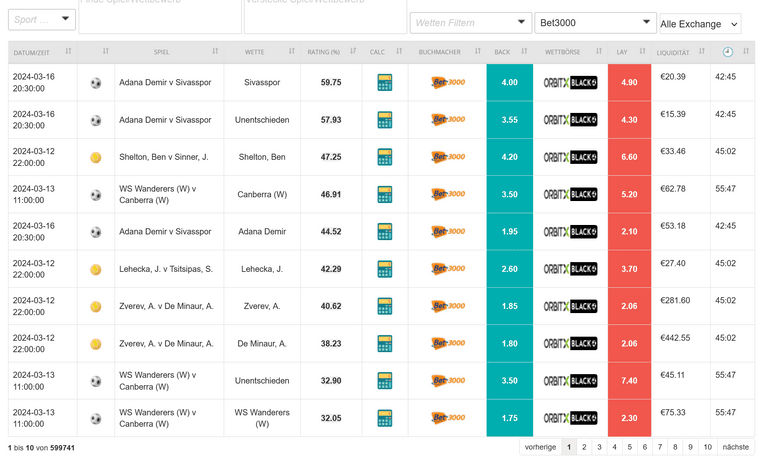760x459 pixels.
Task: Open calculator for Unentschieden 57.93 row
Action: [385, 120]
